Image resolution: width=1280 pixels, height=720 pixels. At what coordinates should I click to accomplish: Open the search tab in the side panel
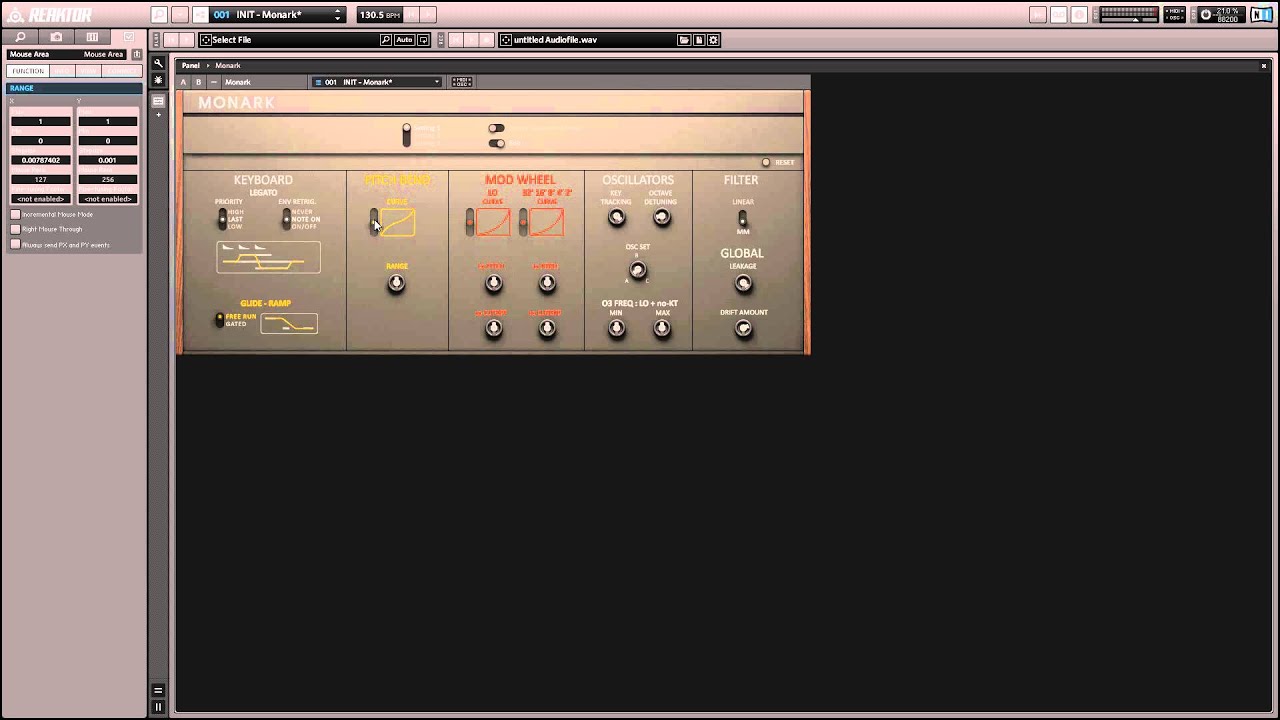tap(20, 37)
